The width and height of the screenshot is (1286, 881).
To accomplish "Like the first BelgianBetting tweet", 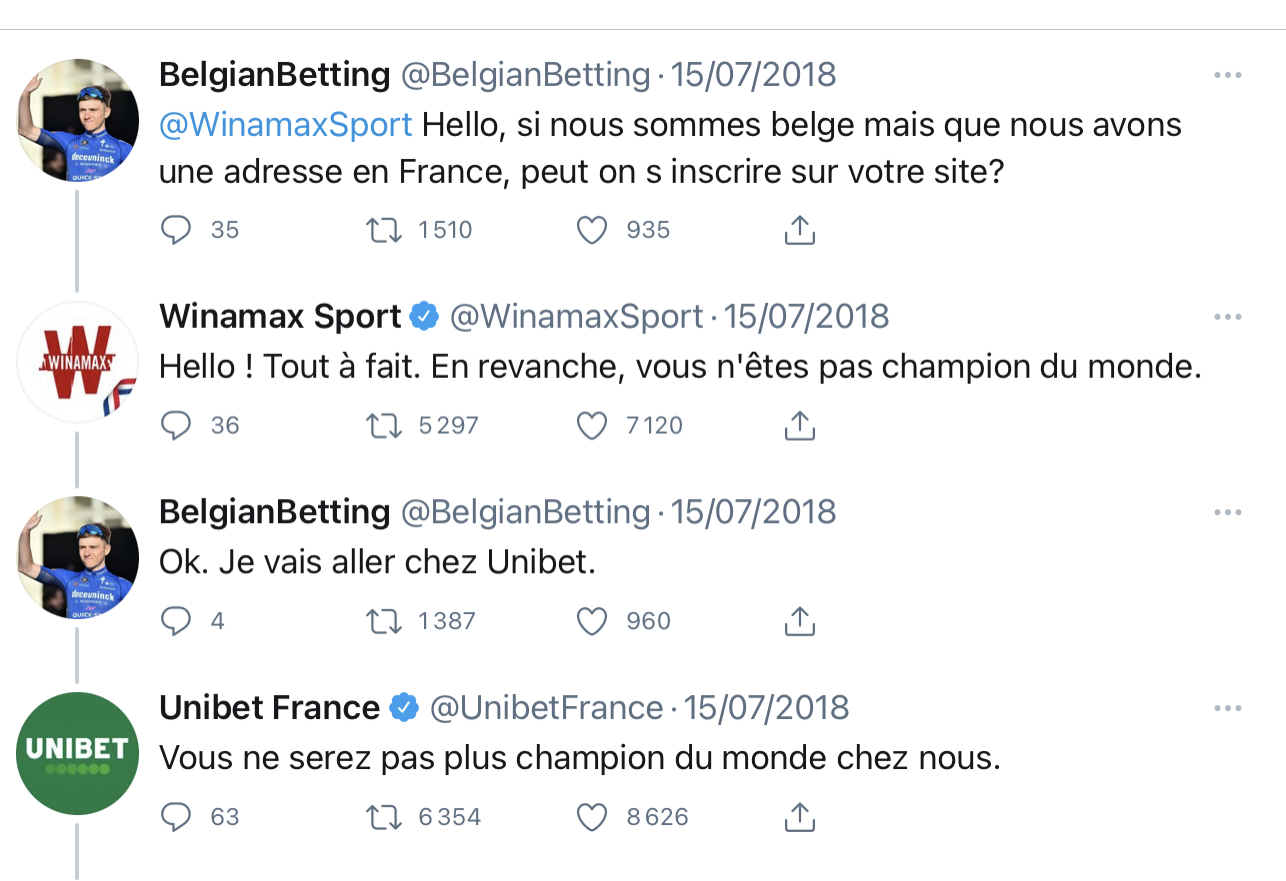I will [x=592, y=231].
